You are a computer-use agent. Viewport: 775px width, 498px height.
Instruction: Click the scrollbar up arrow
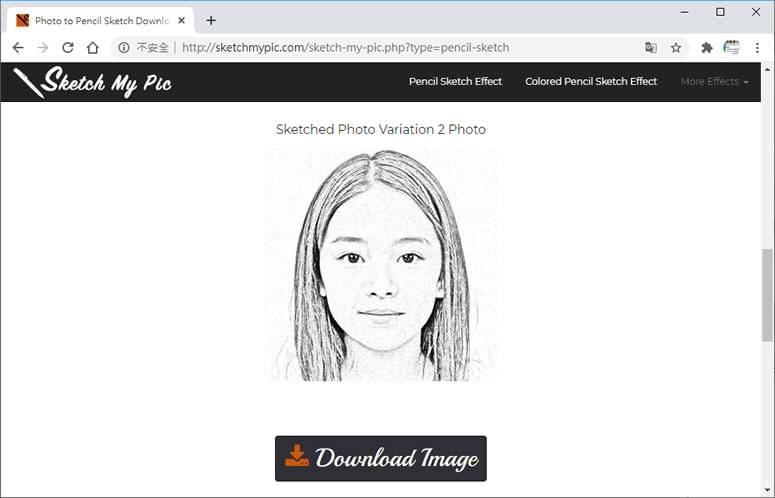coord(768,69)
